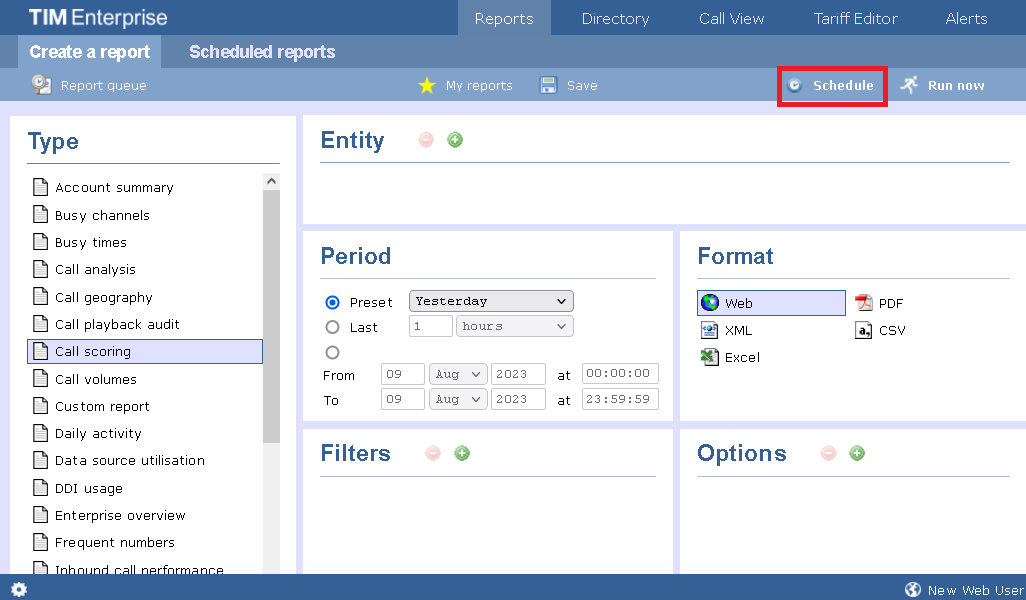1026x600 pixels.
Task: Open the Report queue icon
Action: coord(41,85)
